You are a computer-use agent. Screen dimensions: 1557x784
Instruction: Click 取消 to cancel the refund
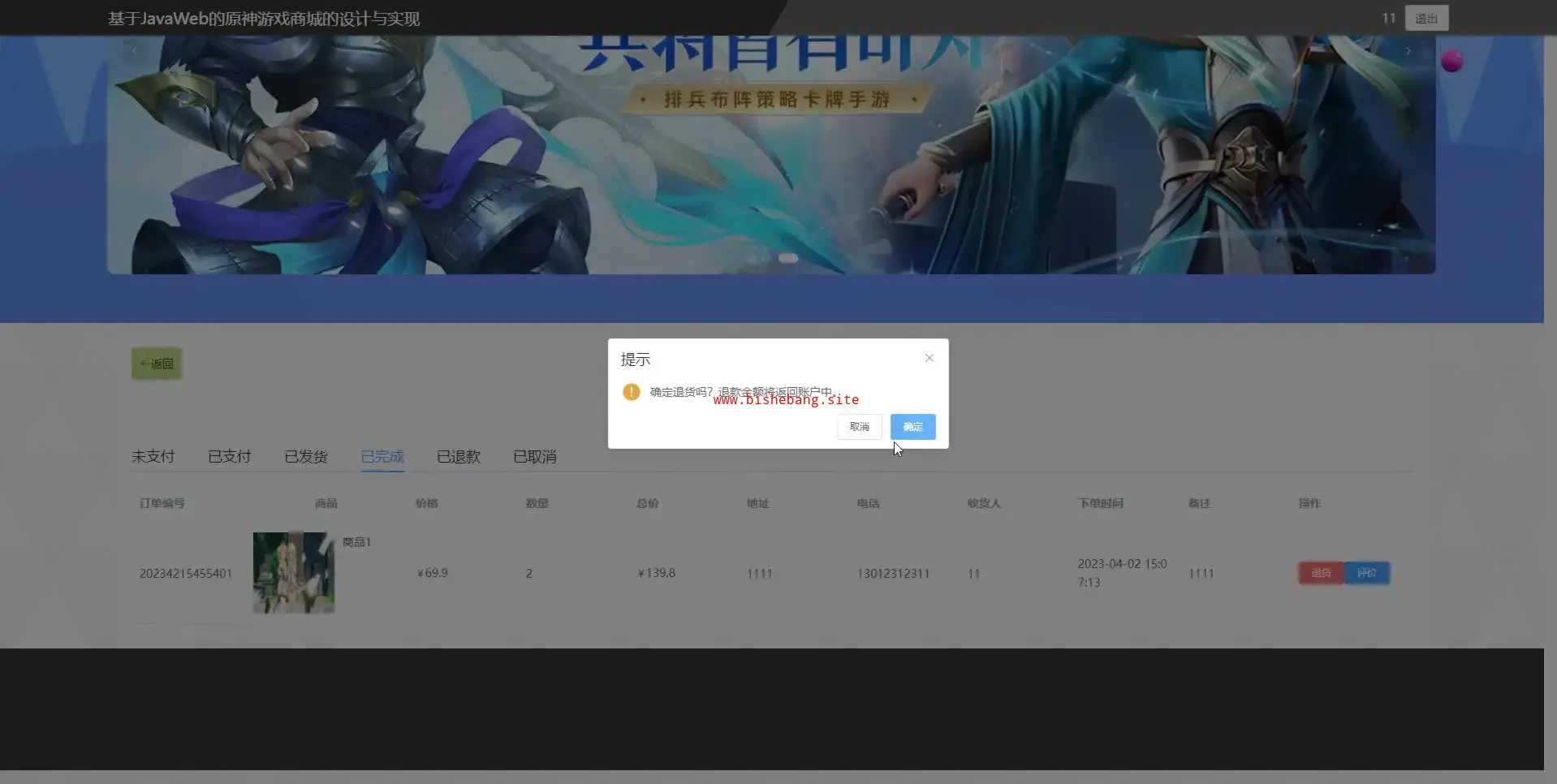point(860,427)
